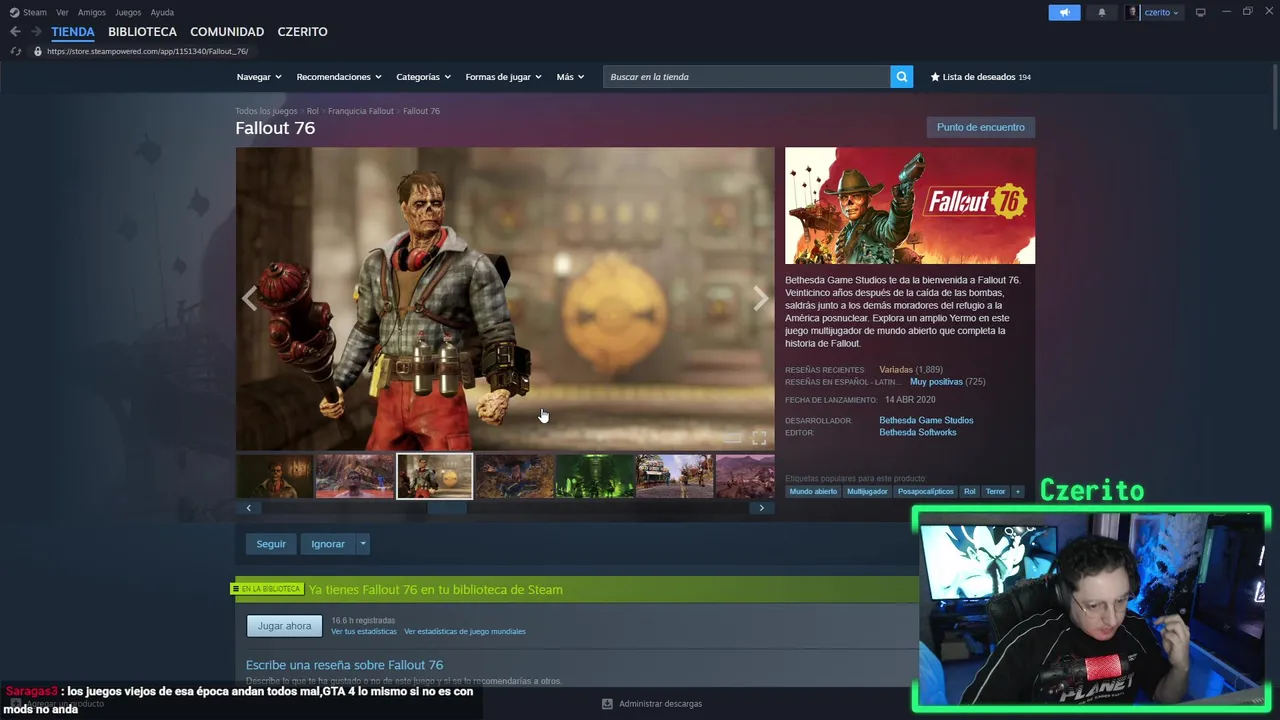Click the Posapocalípticos tag
Viewport: 1280px width, 720px height.
click(x=926, y=491)
